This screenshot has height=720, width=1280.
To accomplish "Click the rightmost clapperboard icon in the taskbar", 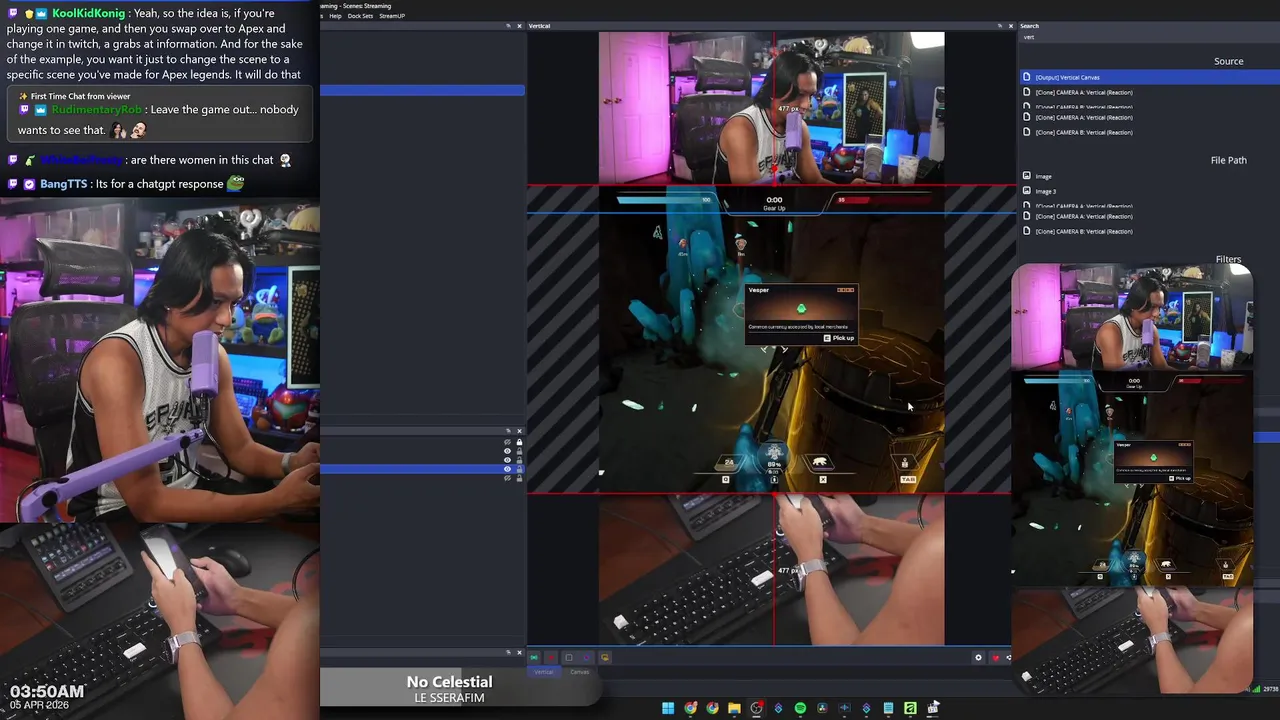I will (x=932, y=708).
